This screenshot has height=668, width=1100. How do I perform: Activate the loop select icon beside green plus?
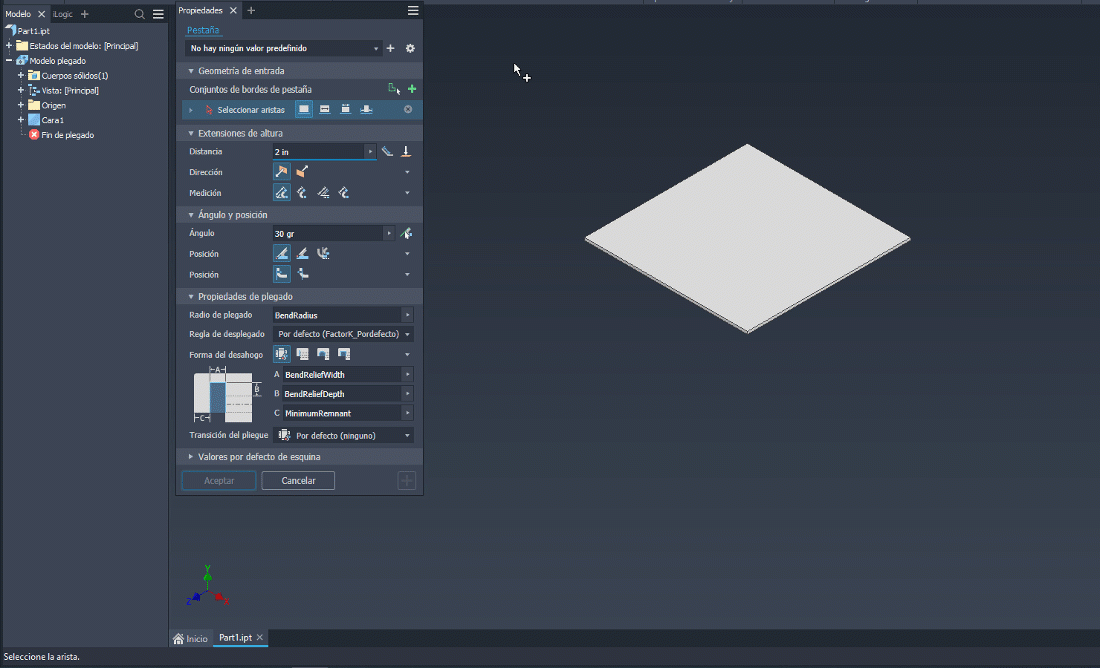(x=394, y=89)
